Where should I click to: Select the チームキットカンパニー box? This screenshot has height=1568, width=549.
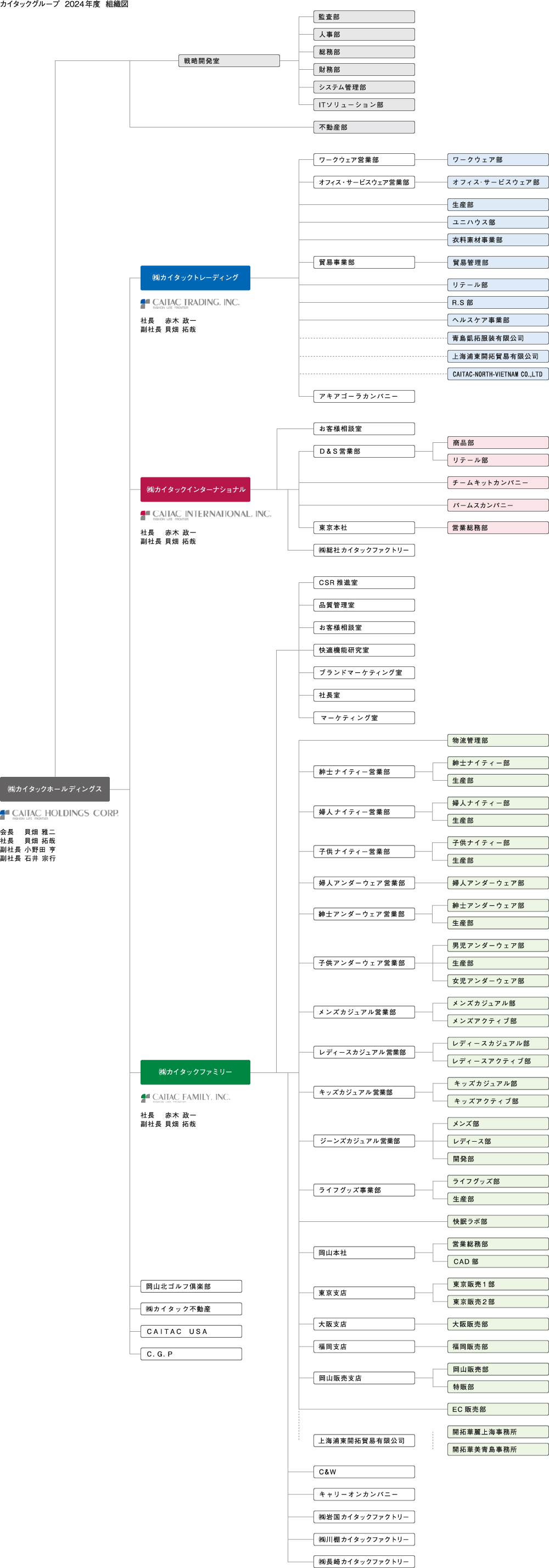(x=498, y=483)
